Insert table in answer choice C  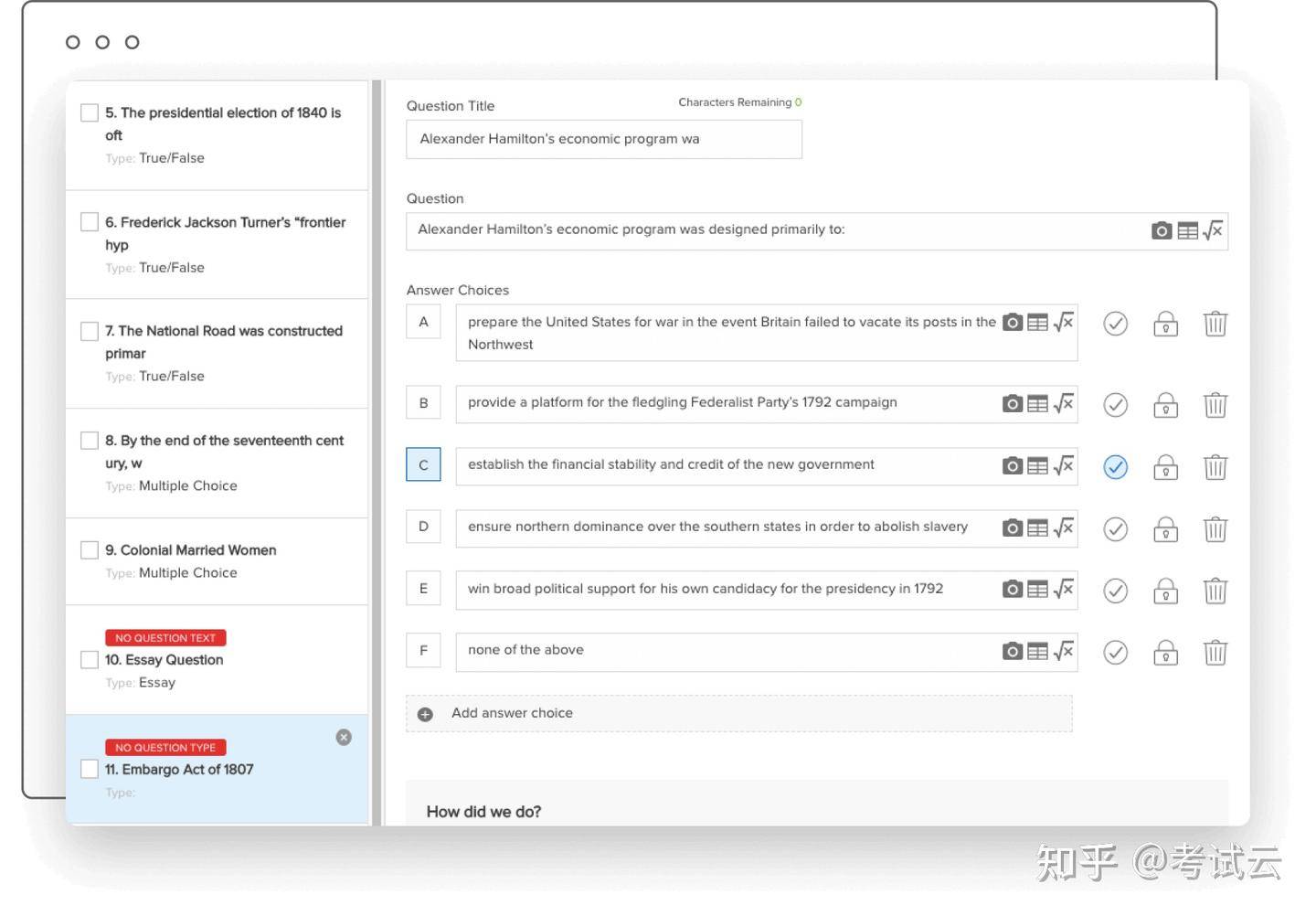coord(1037,466)
